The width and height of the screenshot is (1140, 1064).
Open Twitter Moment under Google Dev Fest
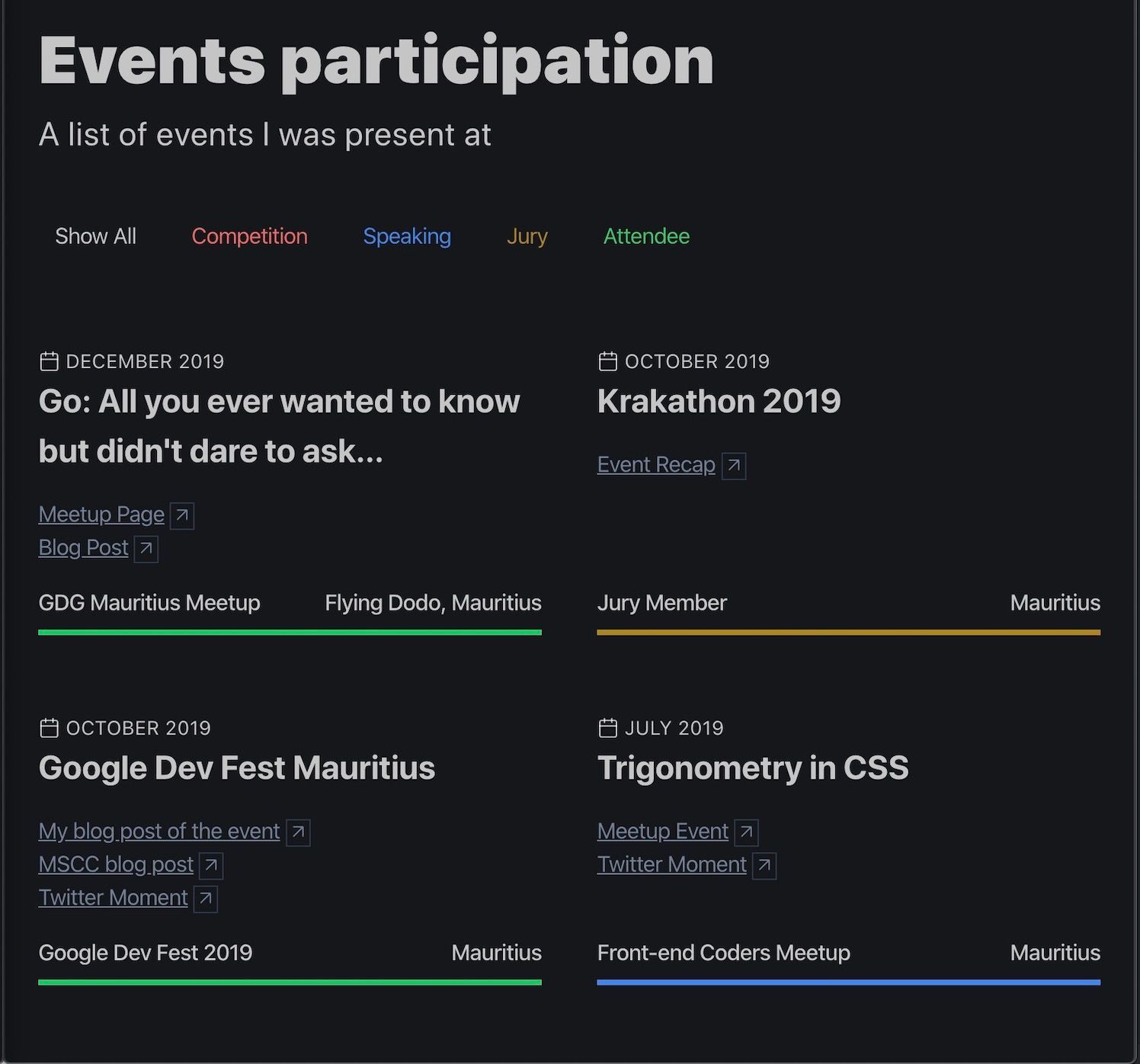[x=113, y=898]
